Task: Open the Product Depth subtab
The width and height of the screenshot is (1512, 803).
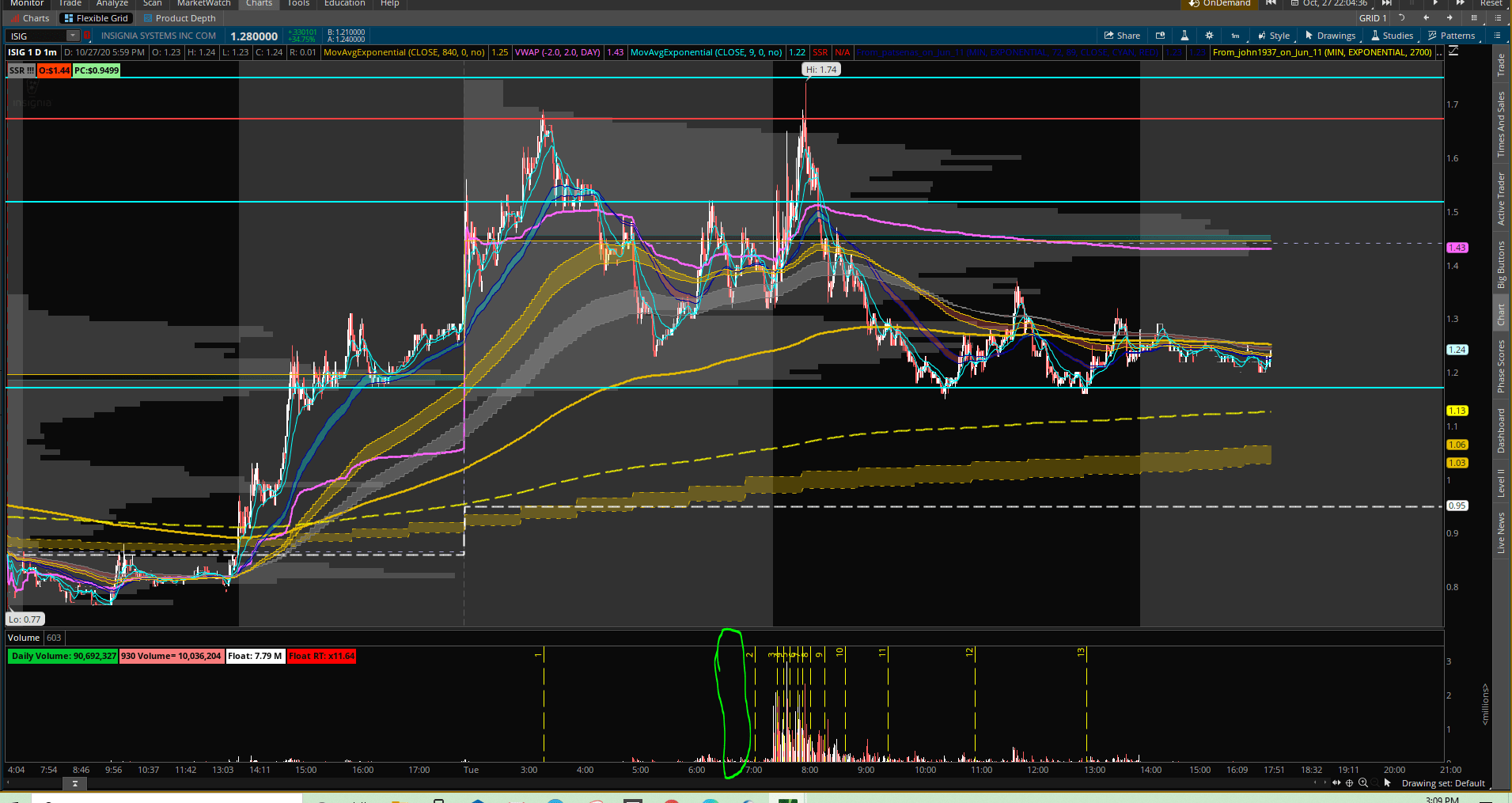Action: (180, 18)
